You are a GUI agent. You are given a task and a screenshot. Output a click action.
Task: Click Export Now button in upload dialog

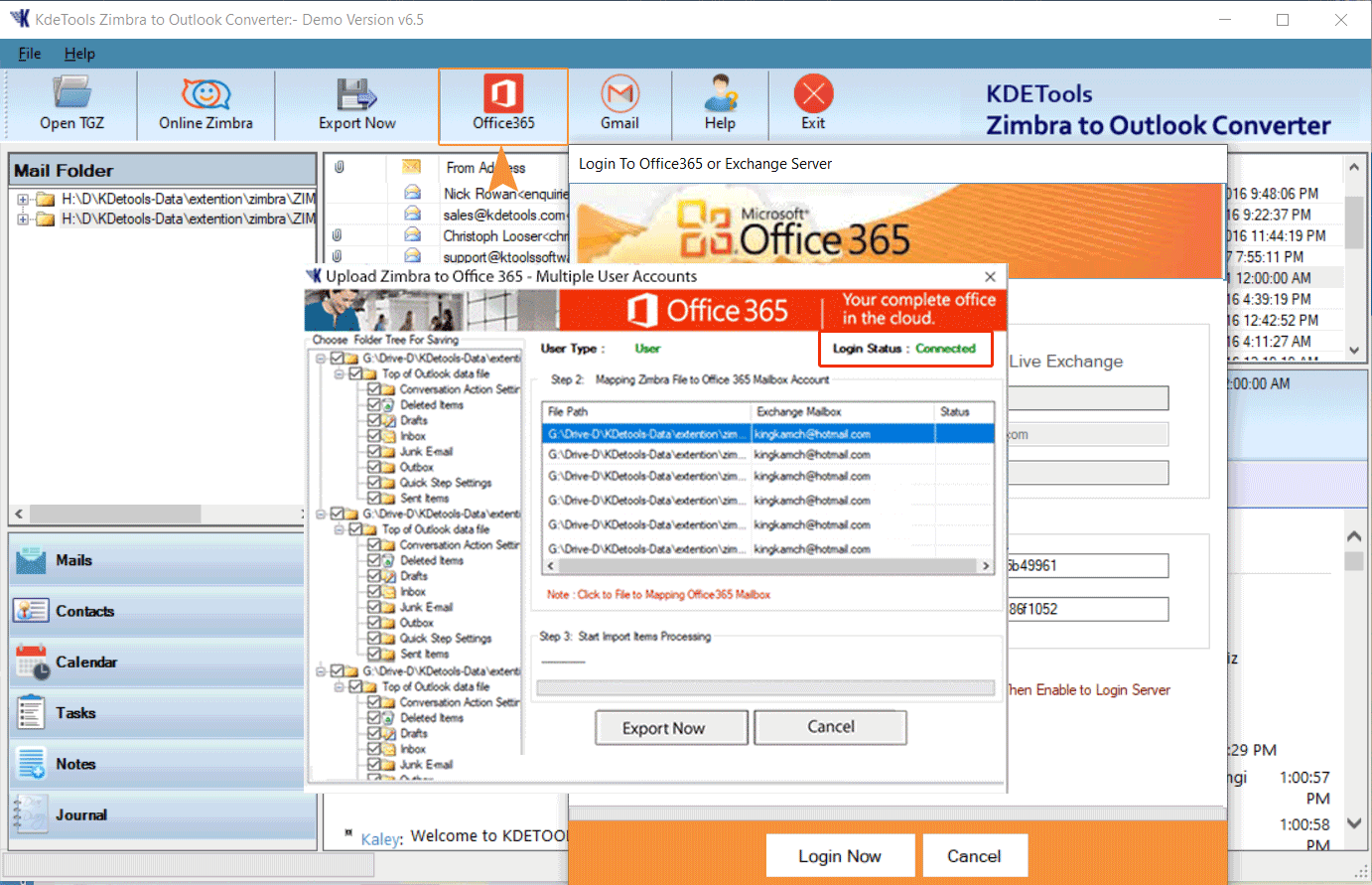point(671,728)
